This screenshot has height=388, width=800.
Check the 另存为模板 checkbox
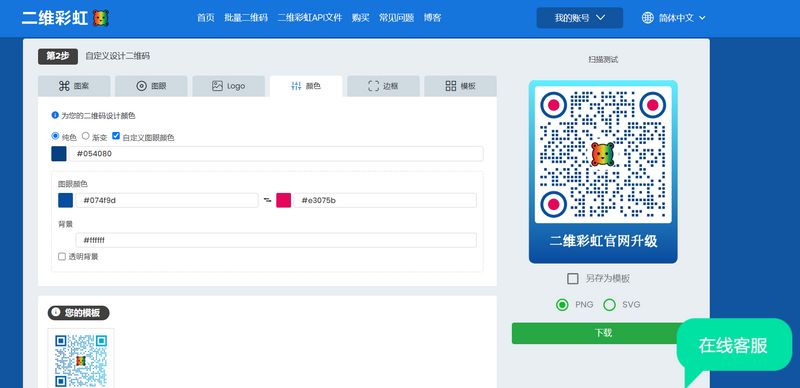(x=573, y=279)
